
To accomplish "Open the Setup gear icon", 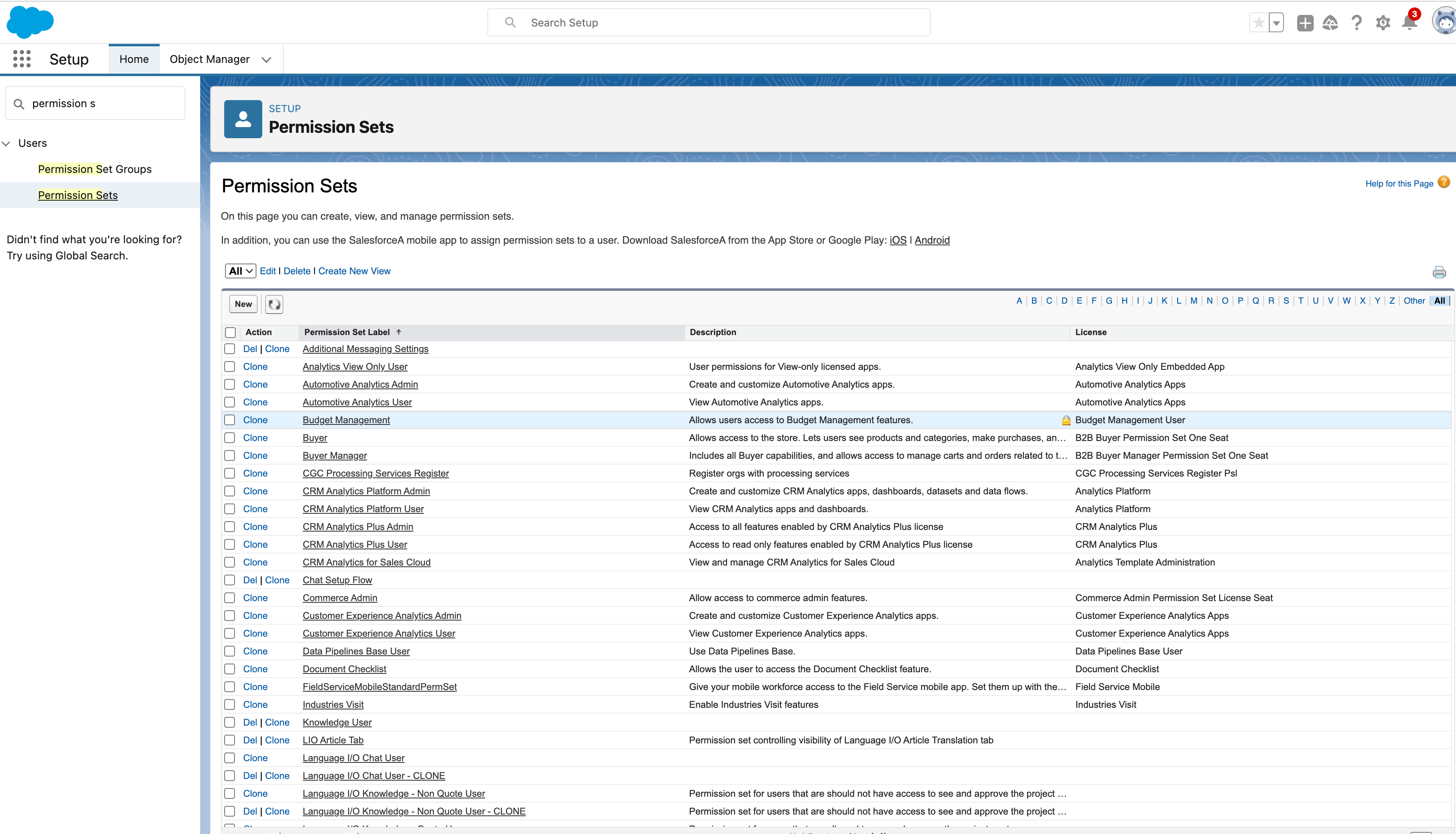I will pos(1383,23).
